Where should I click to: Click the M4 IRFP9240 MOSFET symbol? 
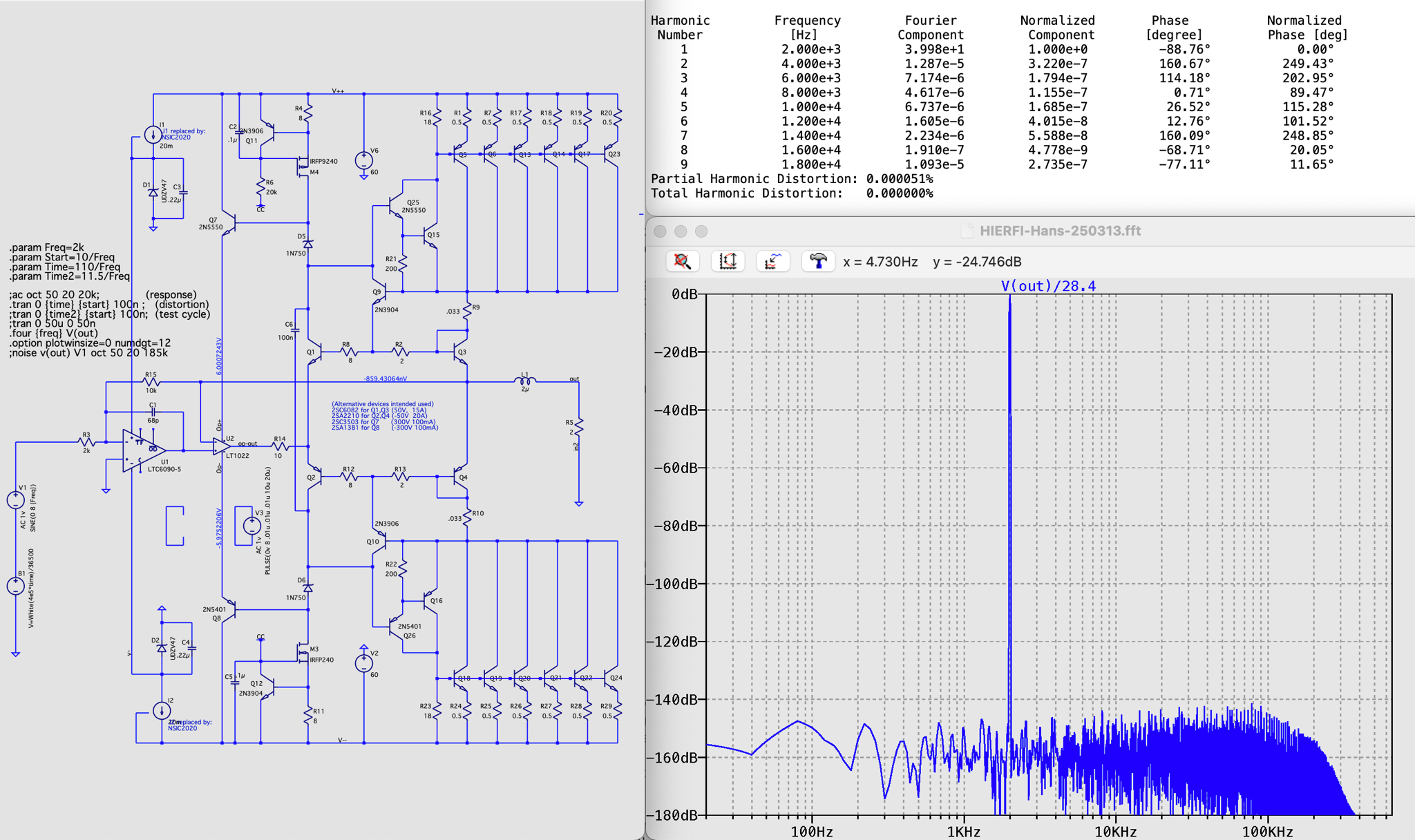[x=303, y=166]
